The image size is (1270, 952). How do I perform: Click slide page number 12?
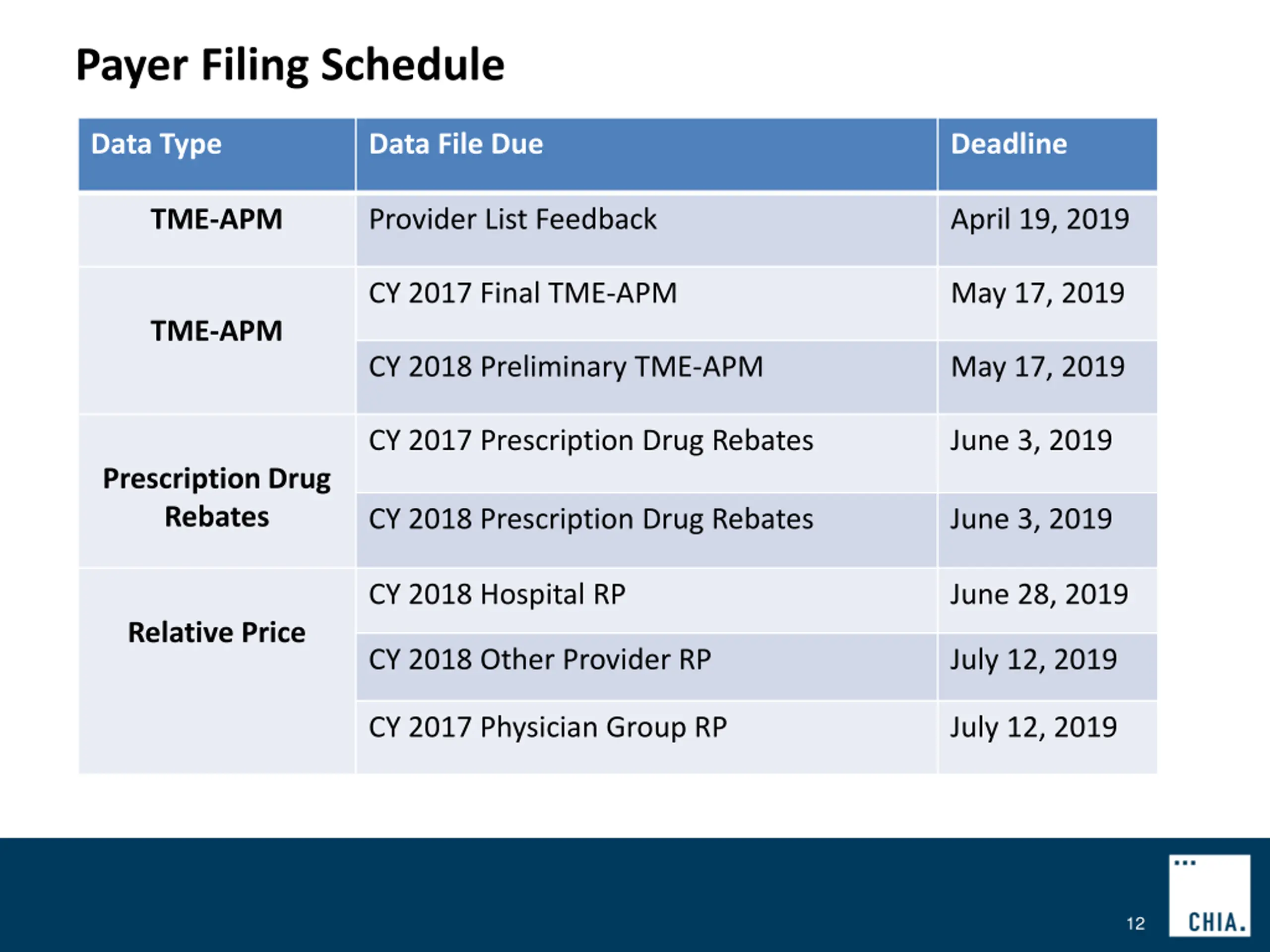(x=1135, y=923)
